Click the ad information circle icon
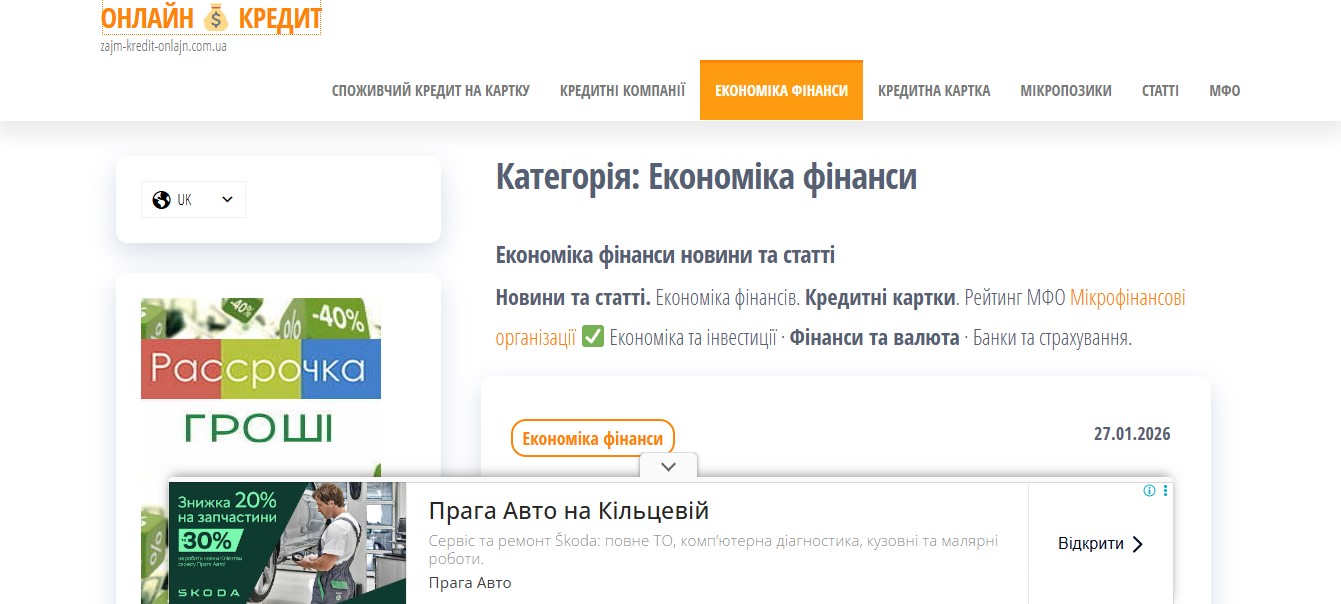The width and height of the screenshot is (1341, 604). 1147,491
